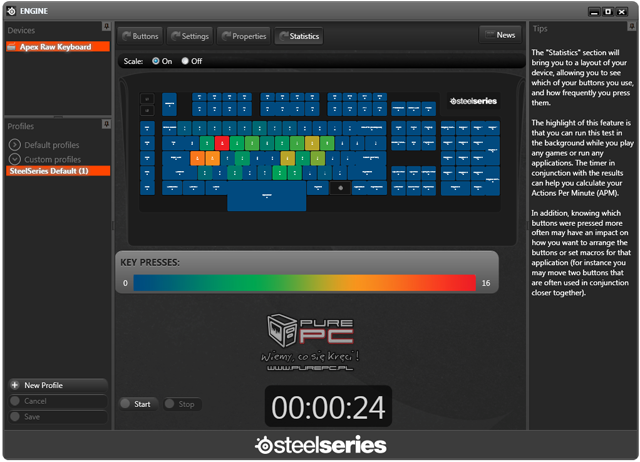Select the Statistics tab
This screenshot has width=640, height=462.
(x=299, y=36)
